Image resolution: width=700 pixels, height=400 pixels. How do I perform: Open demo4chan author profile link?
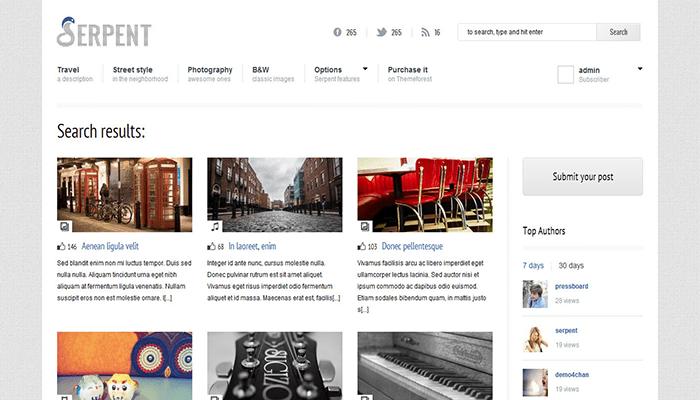pos(572,375)
